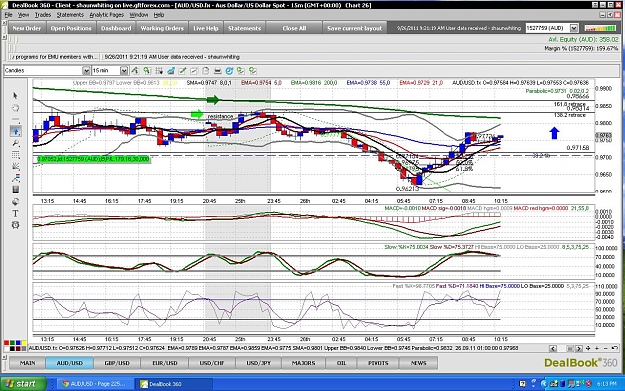This screenshot has height=391, width=625.
Task: Choose the trend channel tool in sidebar
Action: coord(15,178)
